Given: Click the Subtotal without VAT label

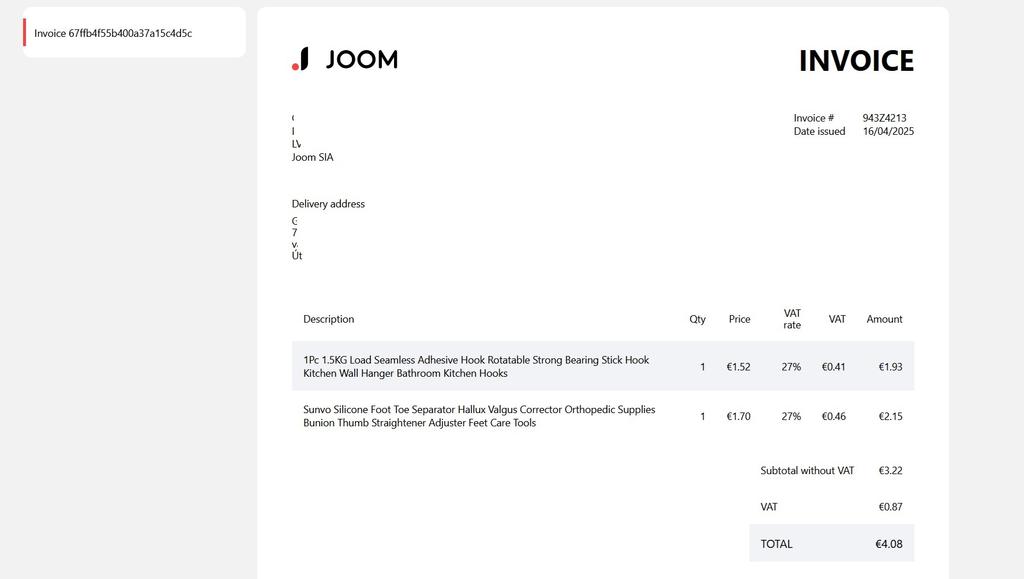Looking at the screenshot, I should [807, 470].
